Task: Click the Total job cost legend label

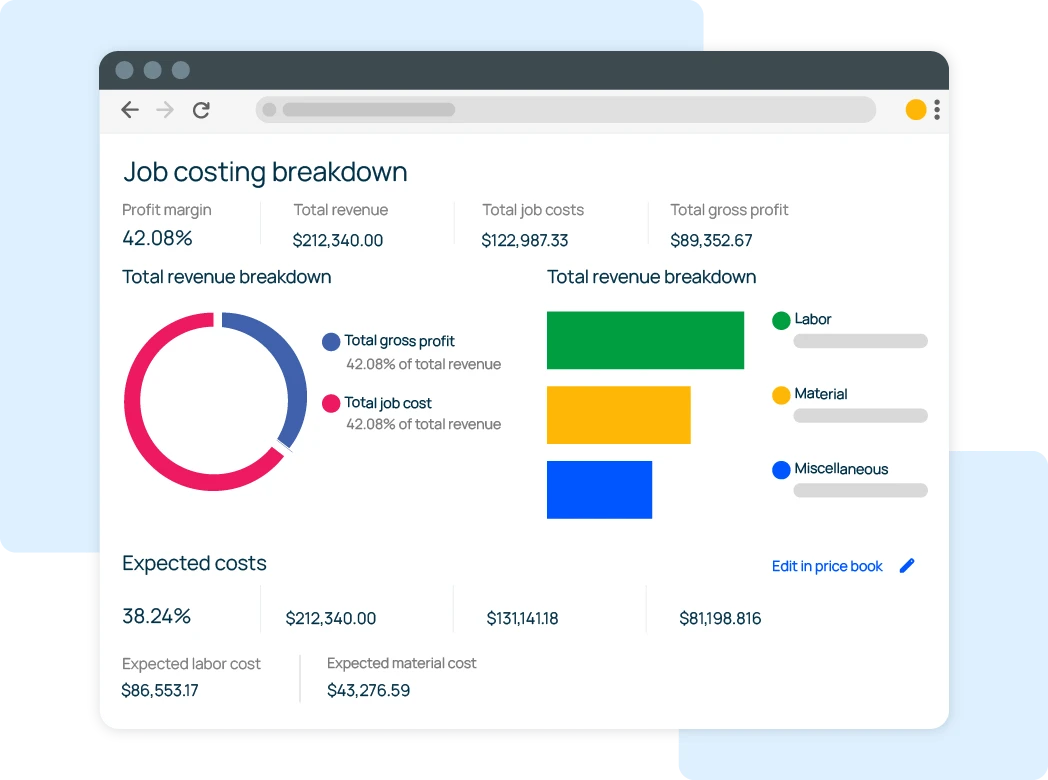Action: pos(388,403)
